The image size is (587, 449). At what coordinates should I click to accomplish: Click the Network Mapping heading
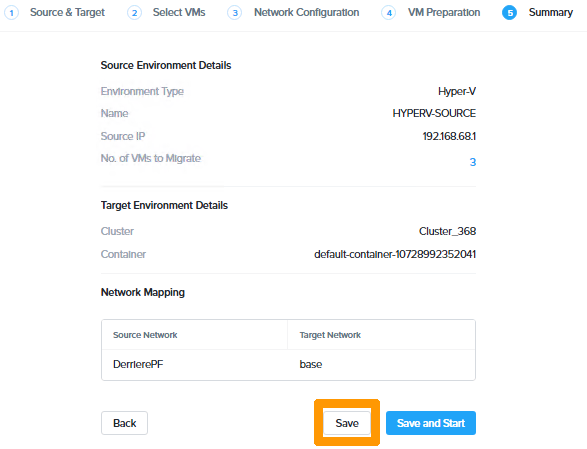click(143, 292)
